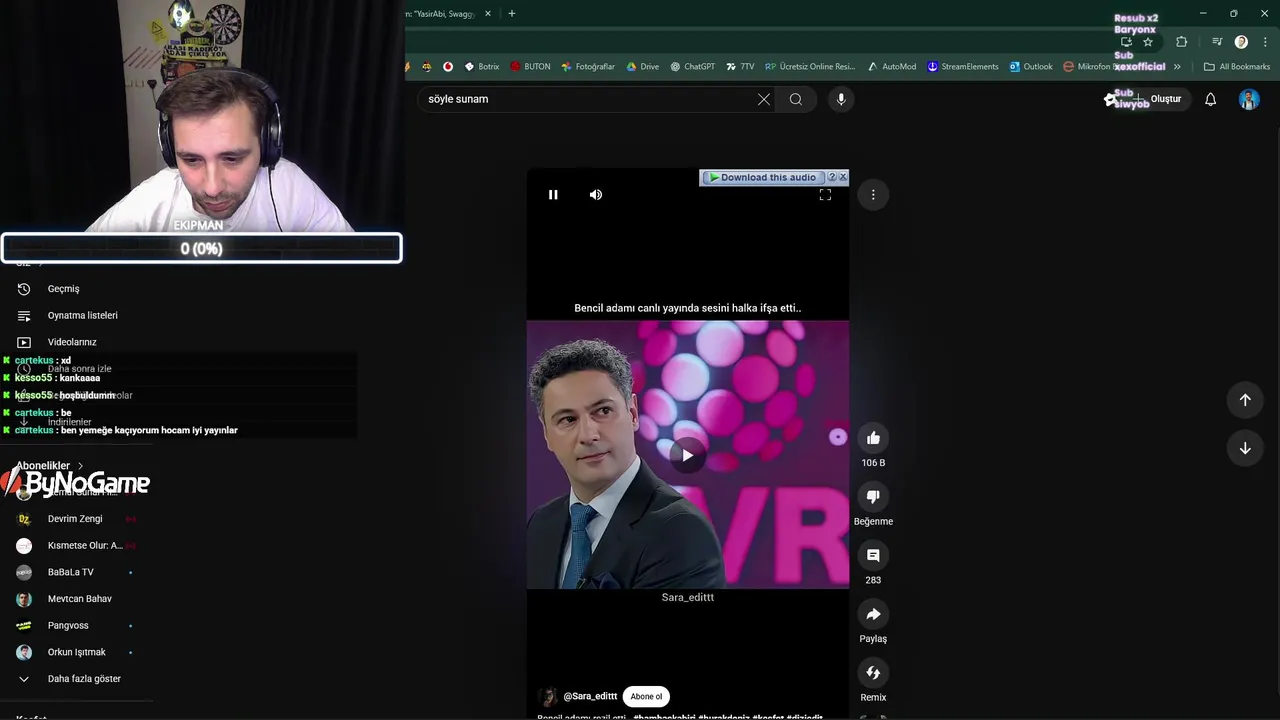Open the media controls toolbar icon
Screen dimensions: 1280x720
1217,42
